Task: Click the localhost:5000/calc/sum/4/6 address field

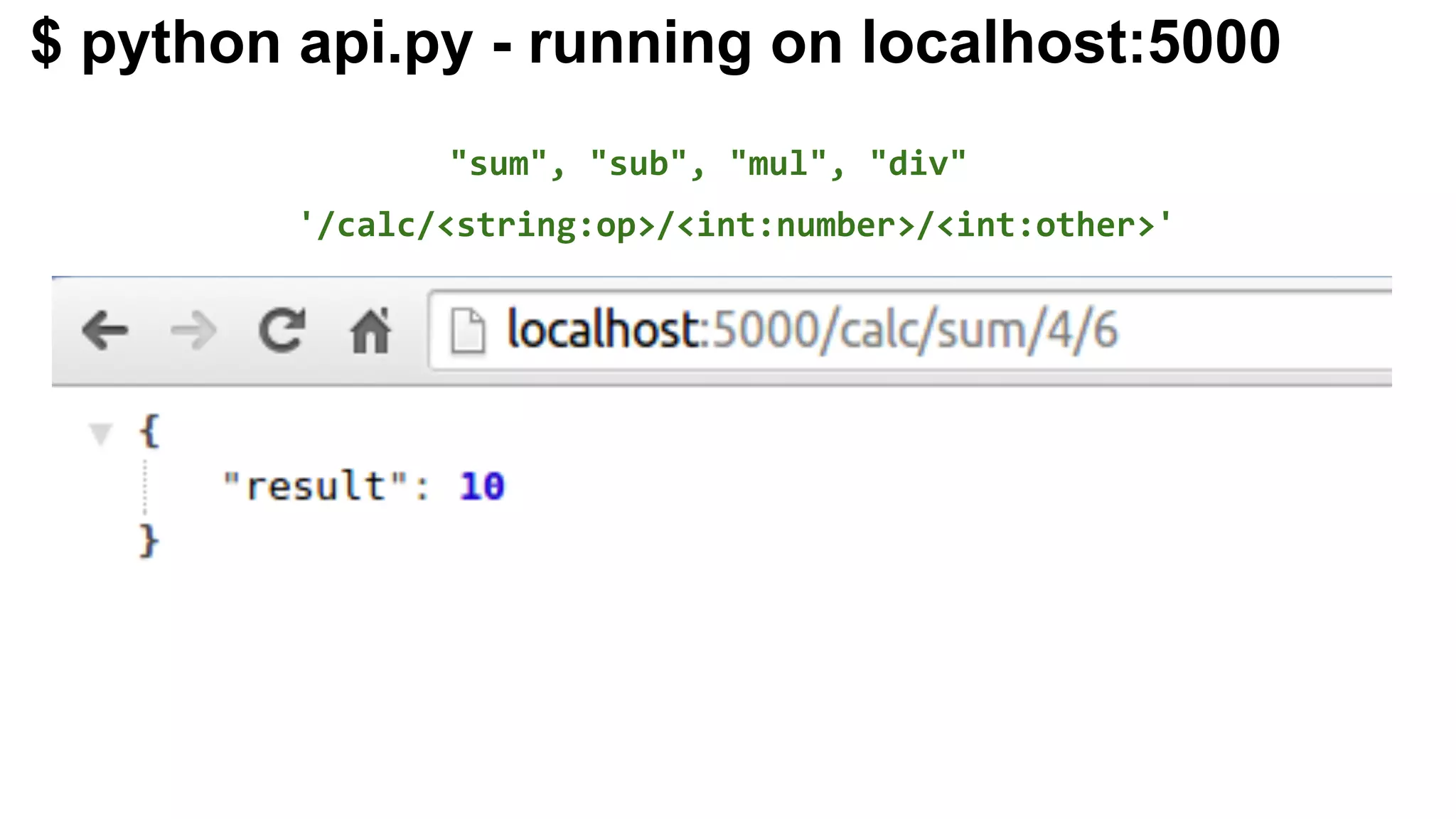Action: click(911, 330)
